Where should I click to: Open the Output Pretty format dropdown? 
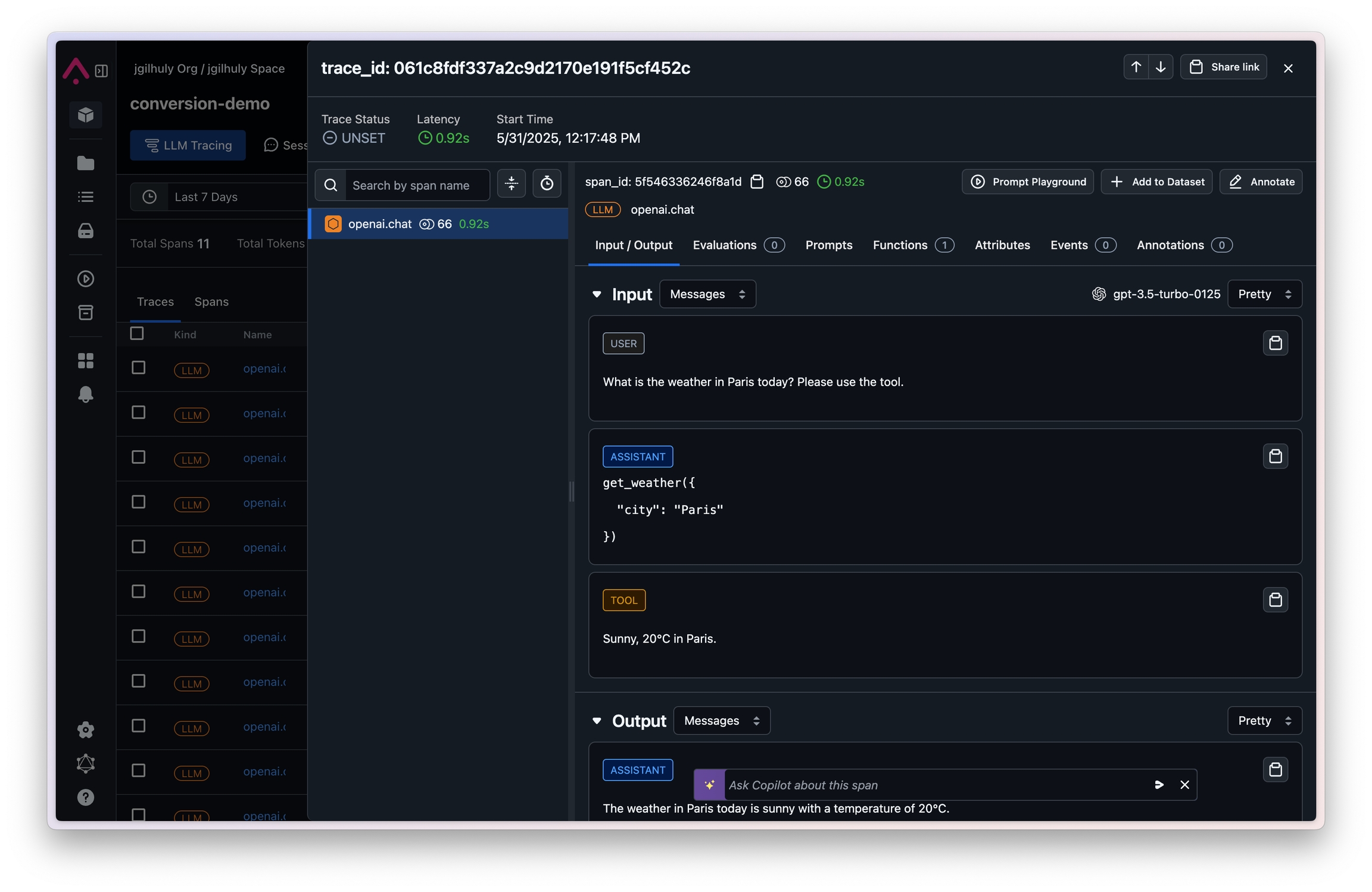click(1264, 721)
